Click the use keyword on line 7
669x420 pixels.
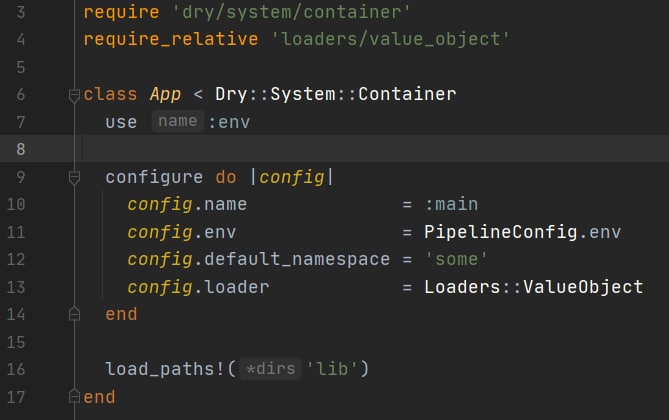pyautogui.click(x=121, y=122)
